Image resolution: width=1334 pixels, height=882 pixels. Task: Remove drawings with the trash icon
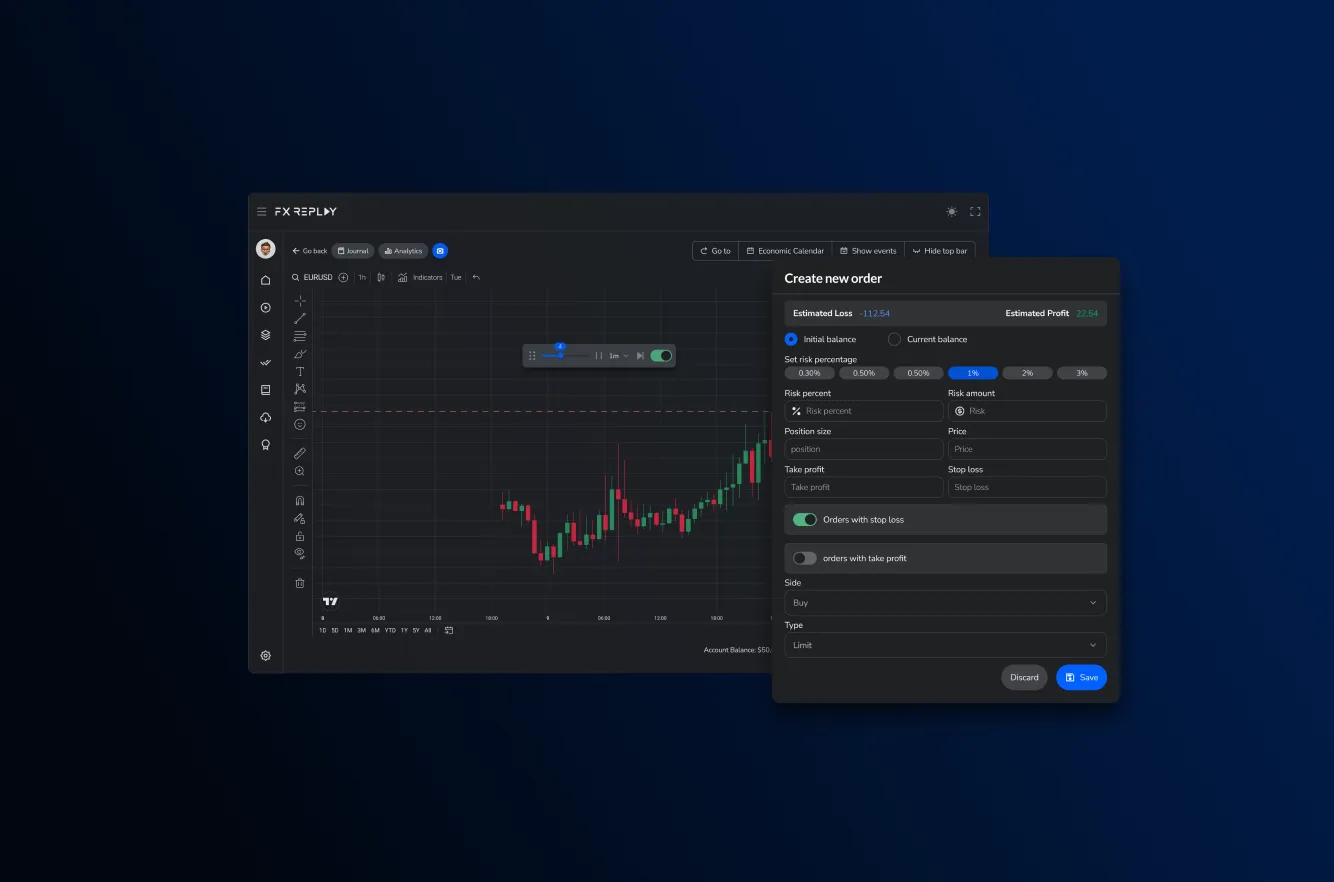tap(299, 582)
